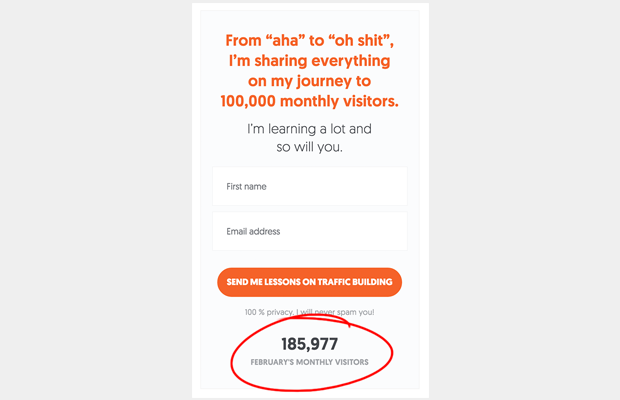Click the 100 % privacy notice text
The width and height of the screenshot is (620, 400).
click(310, 312)
